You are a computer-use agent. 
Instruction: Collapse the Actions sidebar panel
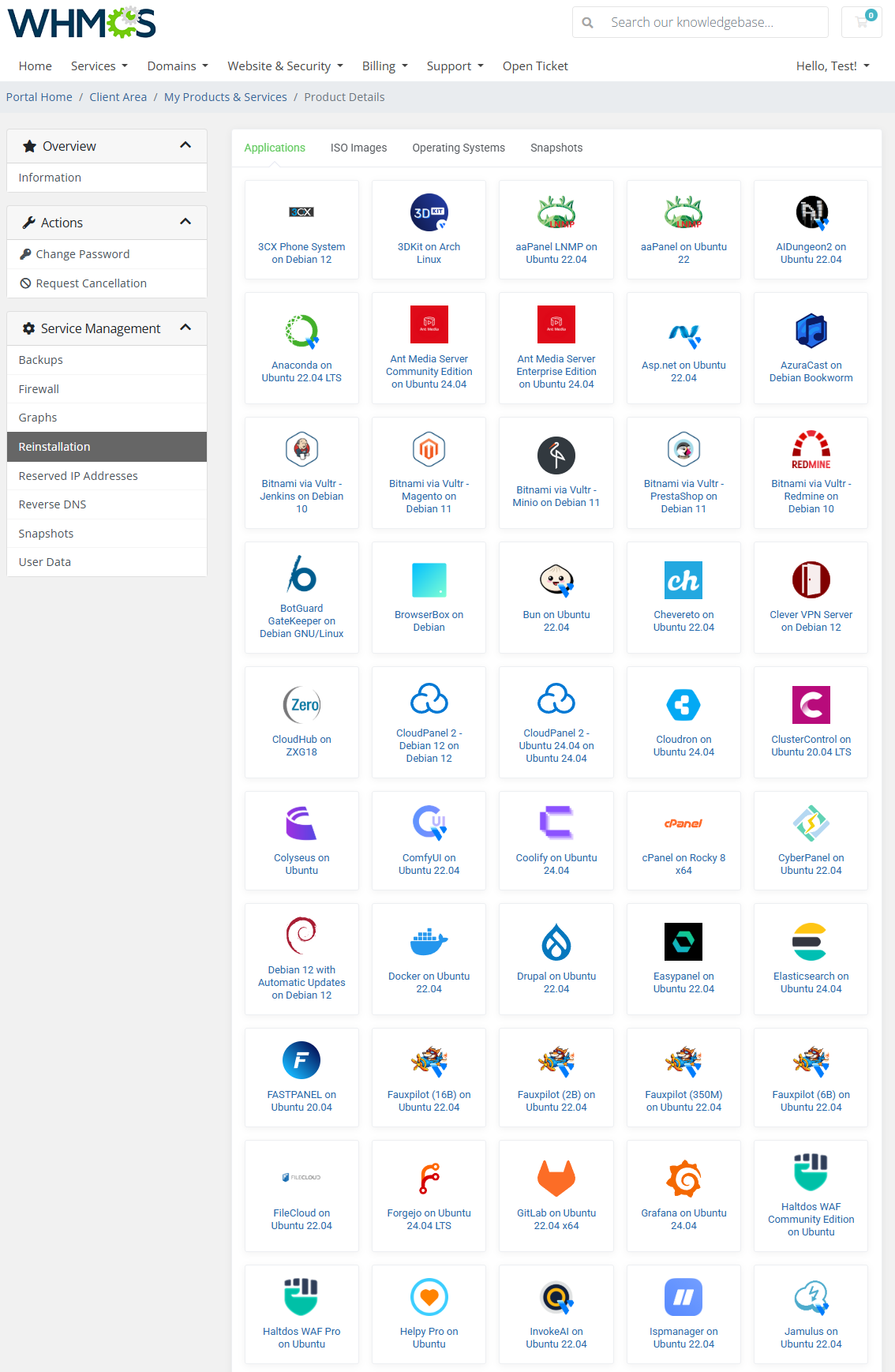point(185,222)
